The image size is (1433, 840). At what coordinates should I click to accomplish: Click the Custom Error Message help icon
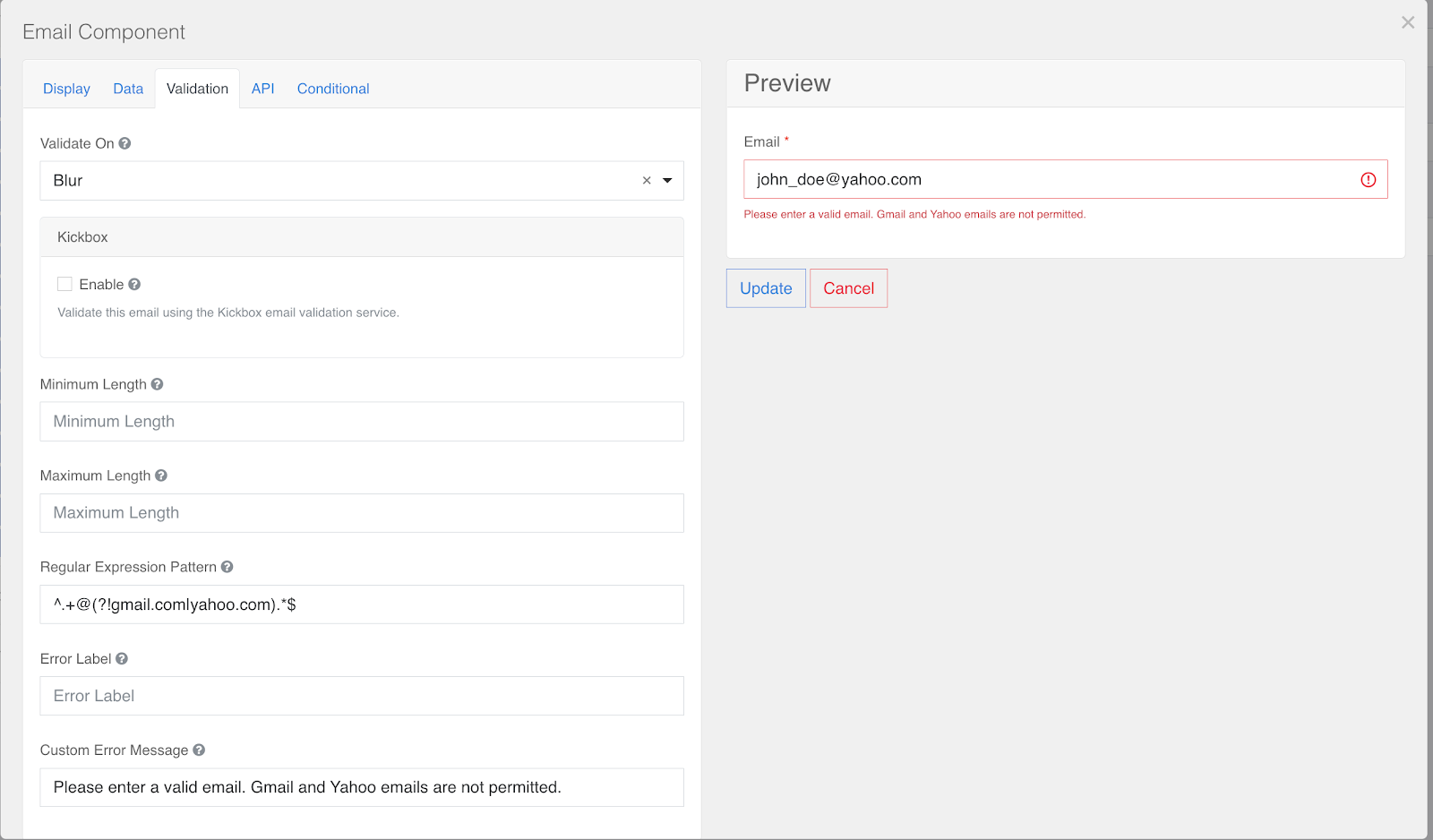(199, 750)
